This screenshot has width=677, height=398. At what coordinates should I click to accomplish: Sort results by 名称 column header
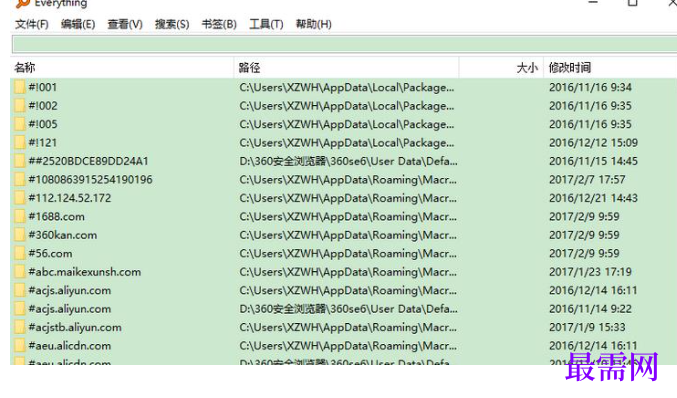[122, 68]
